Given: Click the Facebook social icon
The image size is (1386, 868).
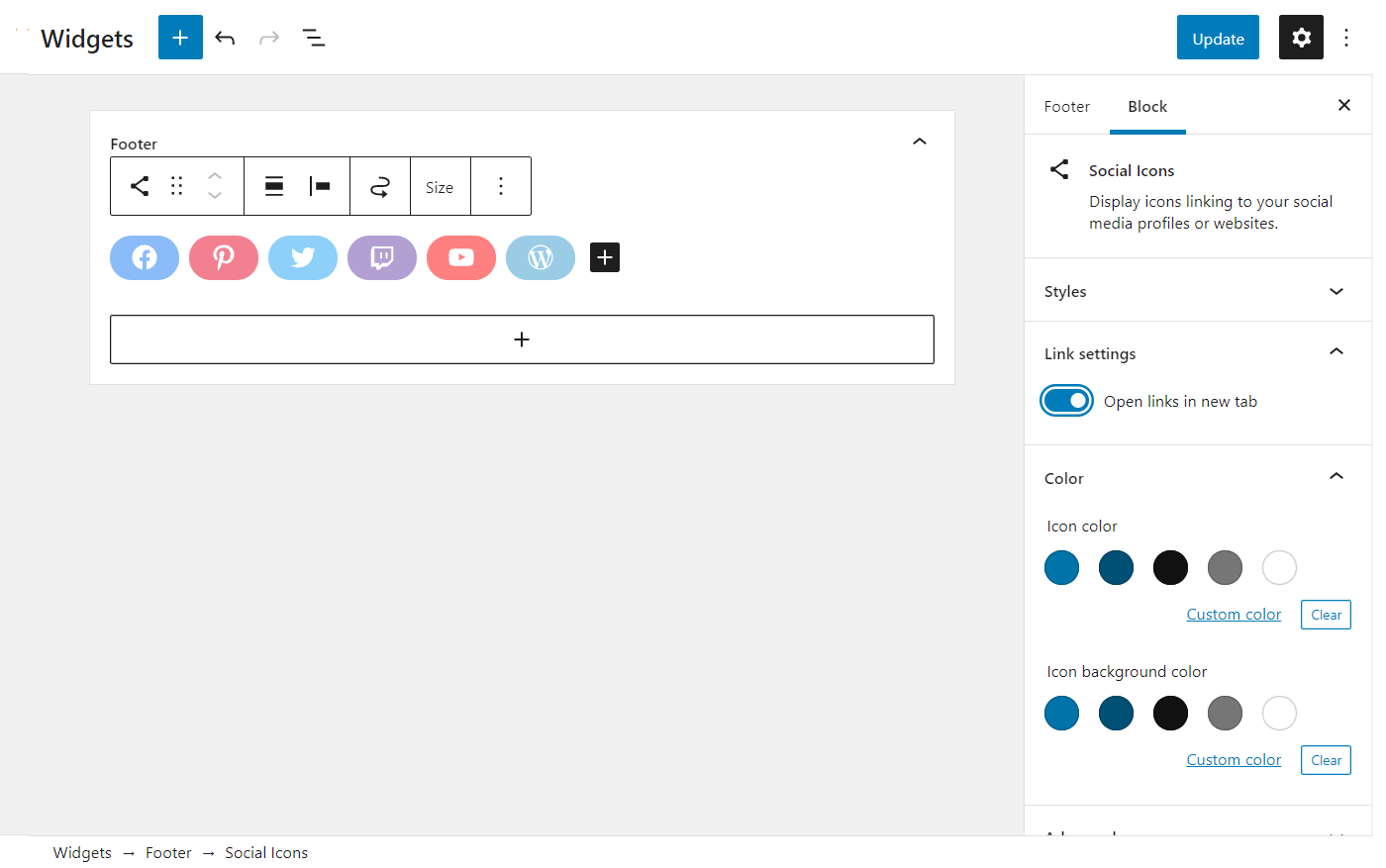Looking at the screenshot, I should [x=145, y=257].
